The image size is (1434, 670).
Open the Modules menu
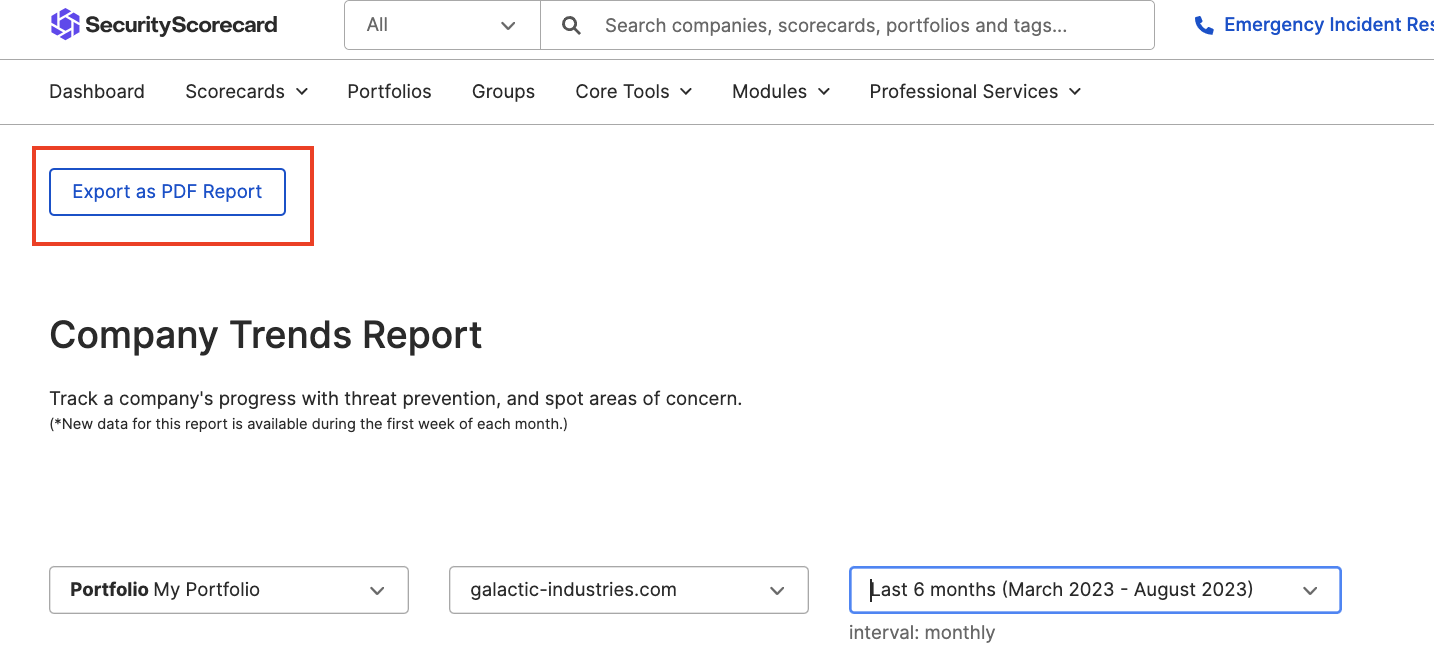781,91
